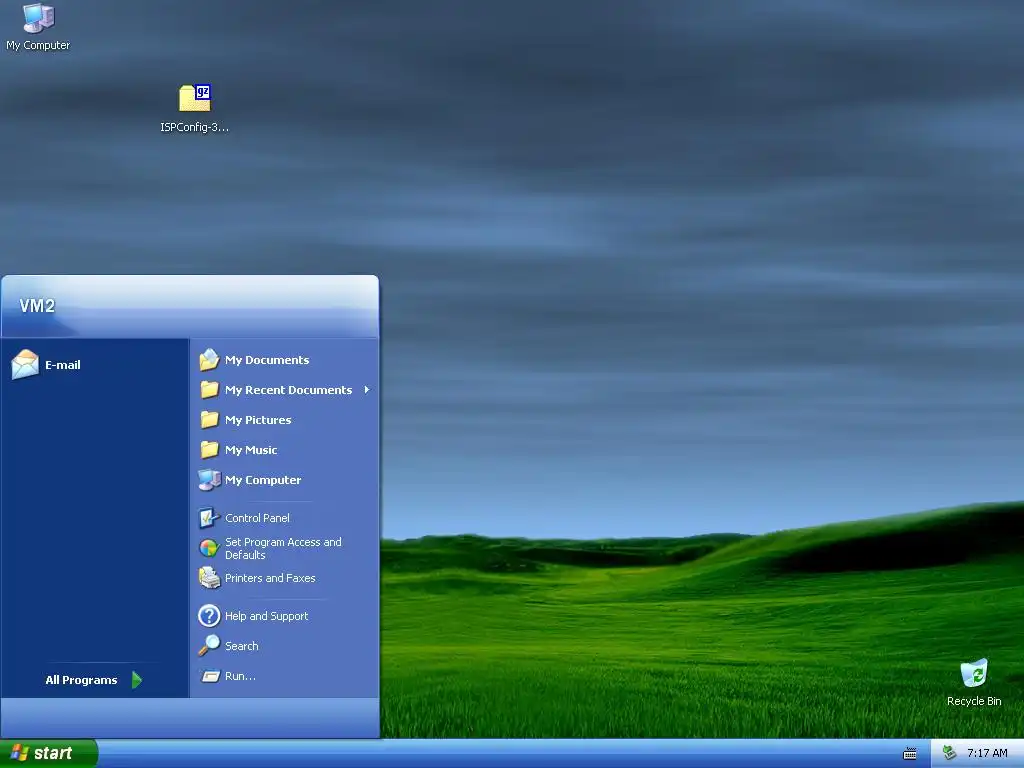Image resolution: width=1024 pixels, height=768 pixels.
Task: Click the Control Panel icon
Action: click(x=209, y=518)
